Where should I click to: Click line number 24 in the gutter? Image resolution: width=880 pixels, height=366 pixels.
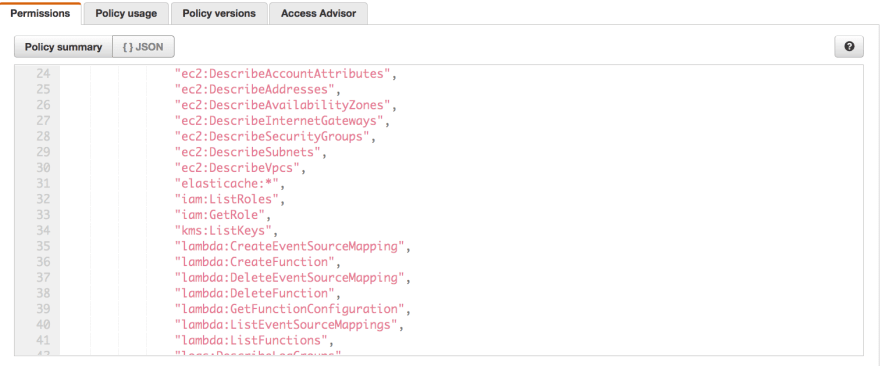click(x=43, y=74)
